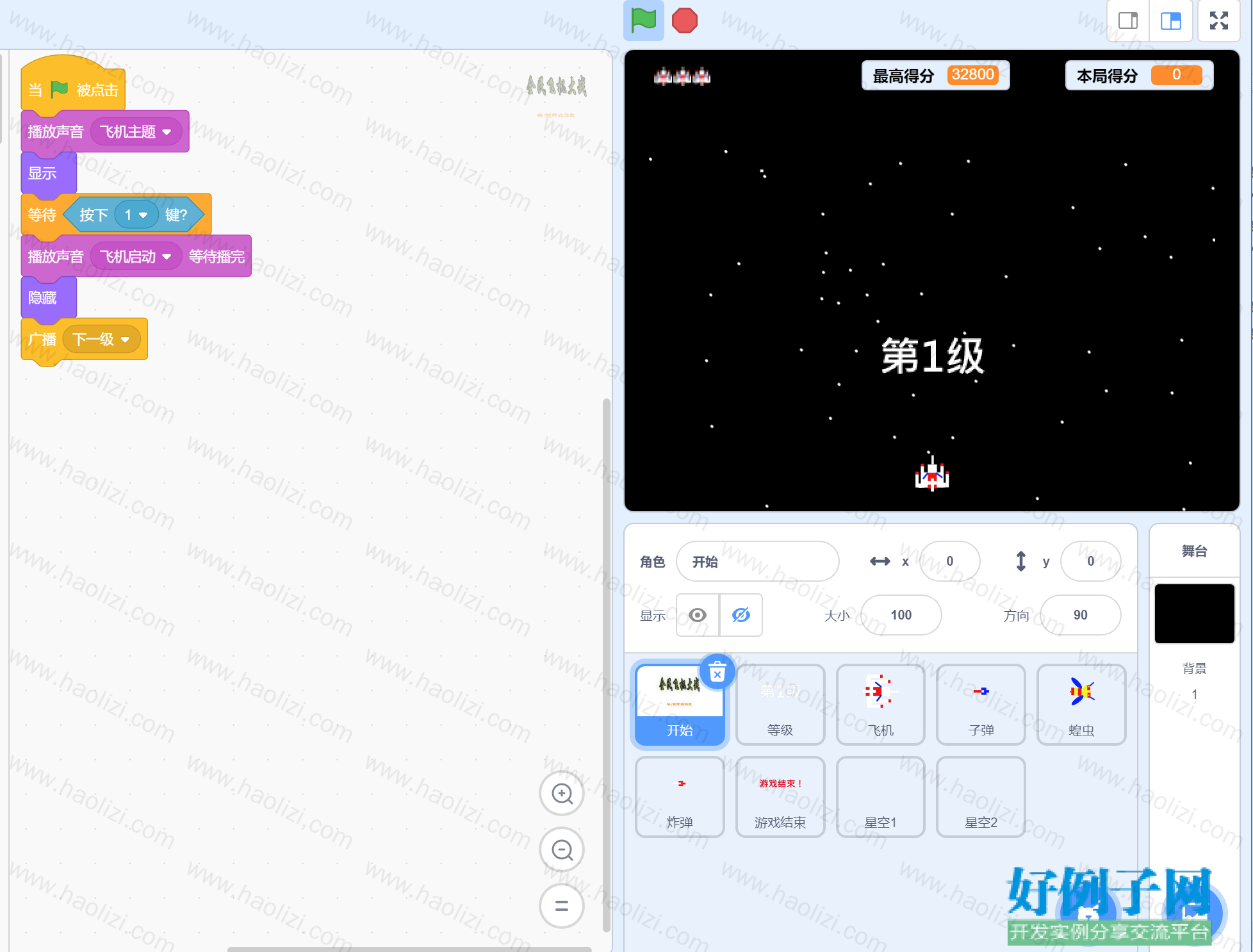Click the 当绿旗被点击 hat block
The width and height of the screenshot is (1253, 952).
tap(73, 85)
